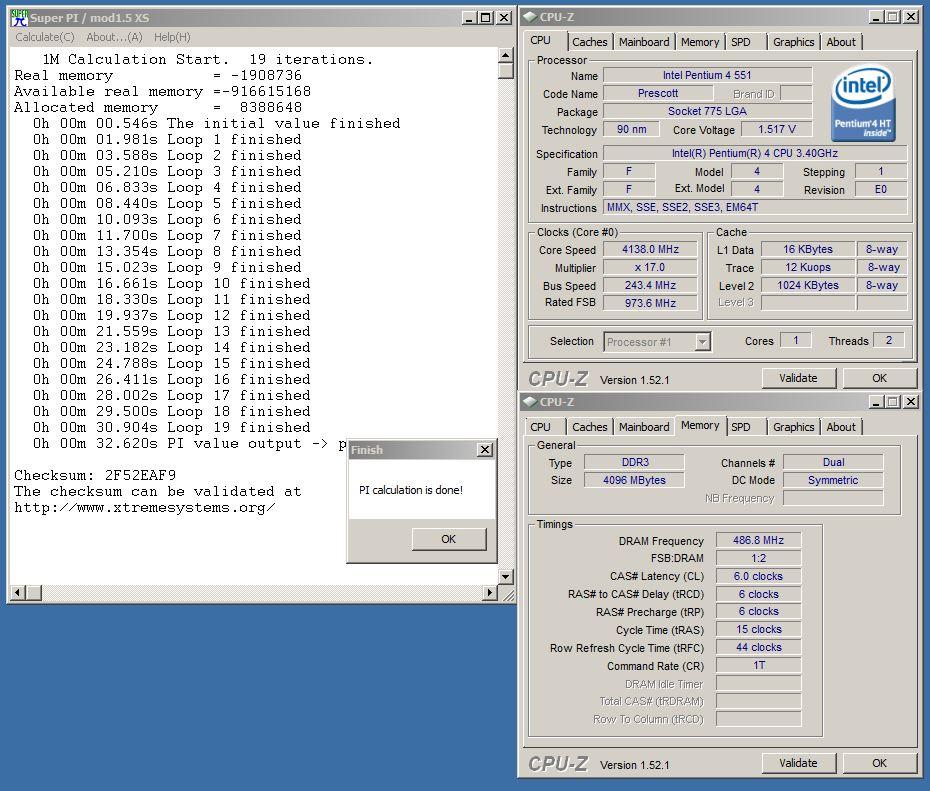Minimize the top CPU-Z window
This screenshot has height=791, width=930.
[x=877, y=17]
